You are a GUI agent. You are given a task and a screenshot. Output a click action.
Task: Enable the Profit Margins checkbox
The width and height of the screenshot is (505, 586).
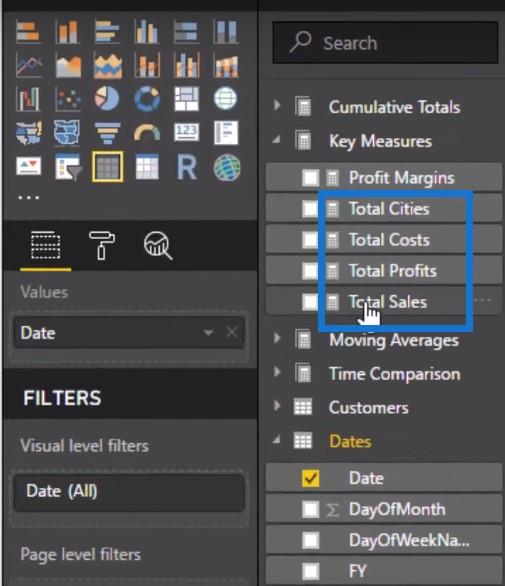tap(310, 178)
